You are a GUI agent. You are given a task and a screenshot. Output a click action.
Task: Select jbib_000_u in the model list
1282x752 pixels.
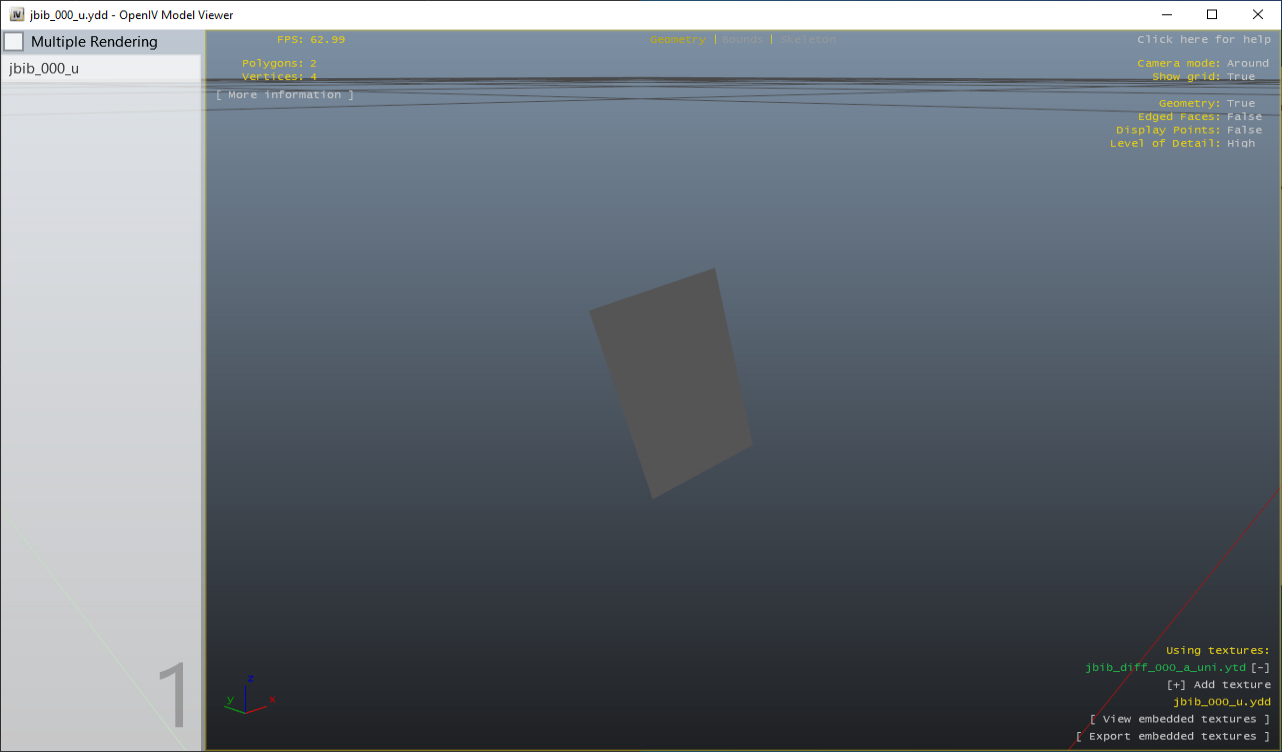click(x=45, y=68)
